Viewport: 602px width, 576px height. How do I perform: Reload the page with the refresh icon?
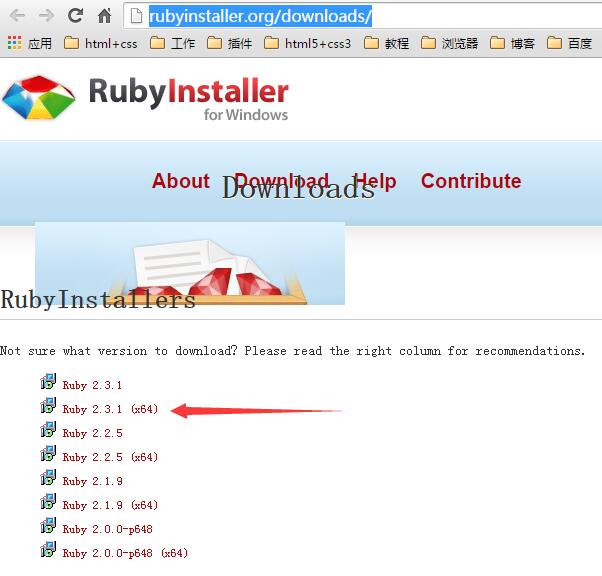coord(75,15)
